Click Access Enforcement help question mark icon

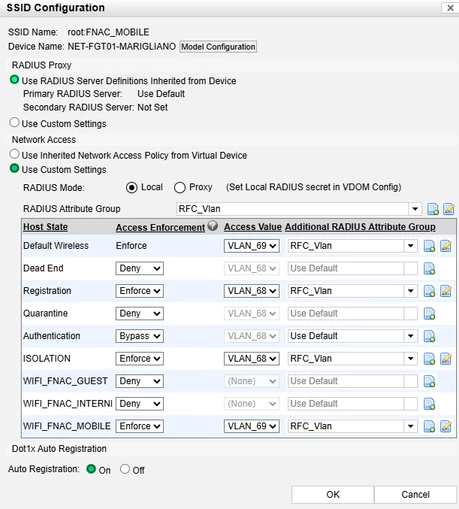tap(213, 226)
